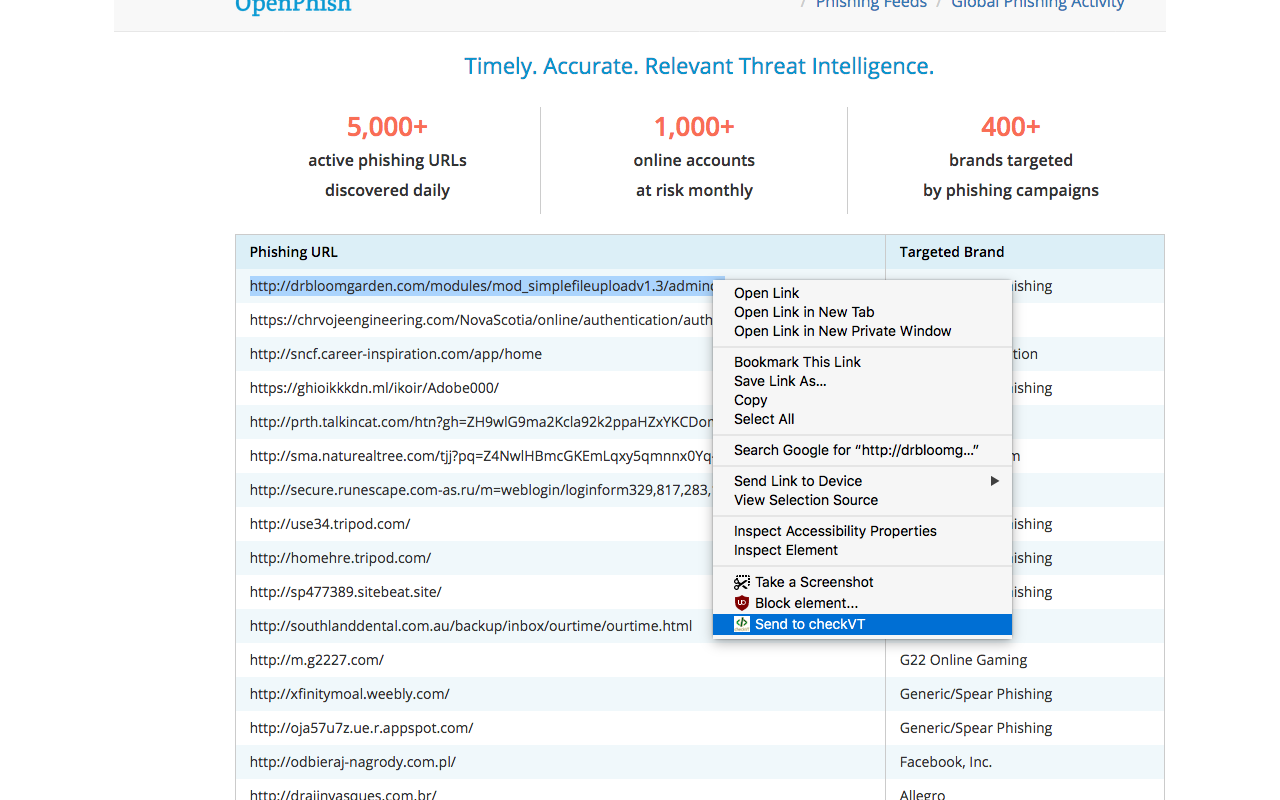This screenshot has width=1280, height=800.
Task: Click the red uBlock shield icon
Action: pos(742,603)
